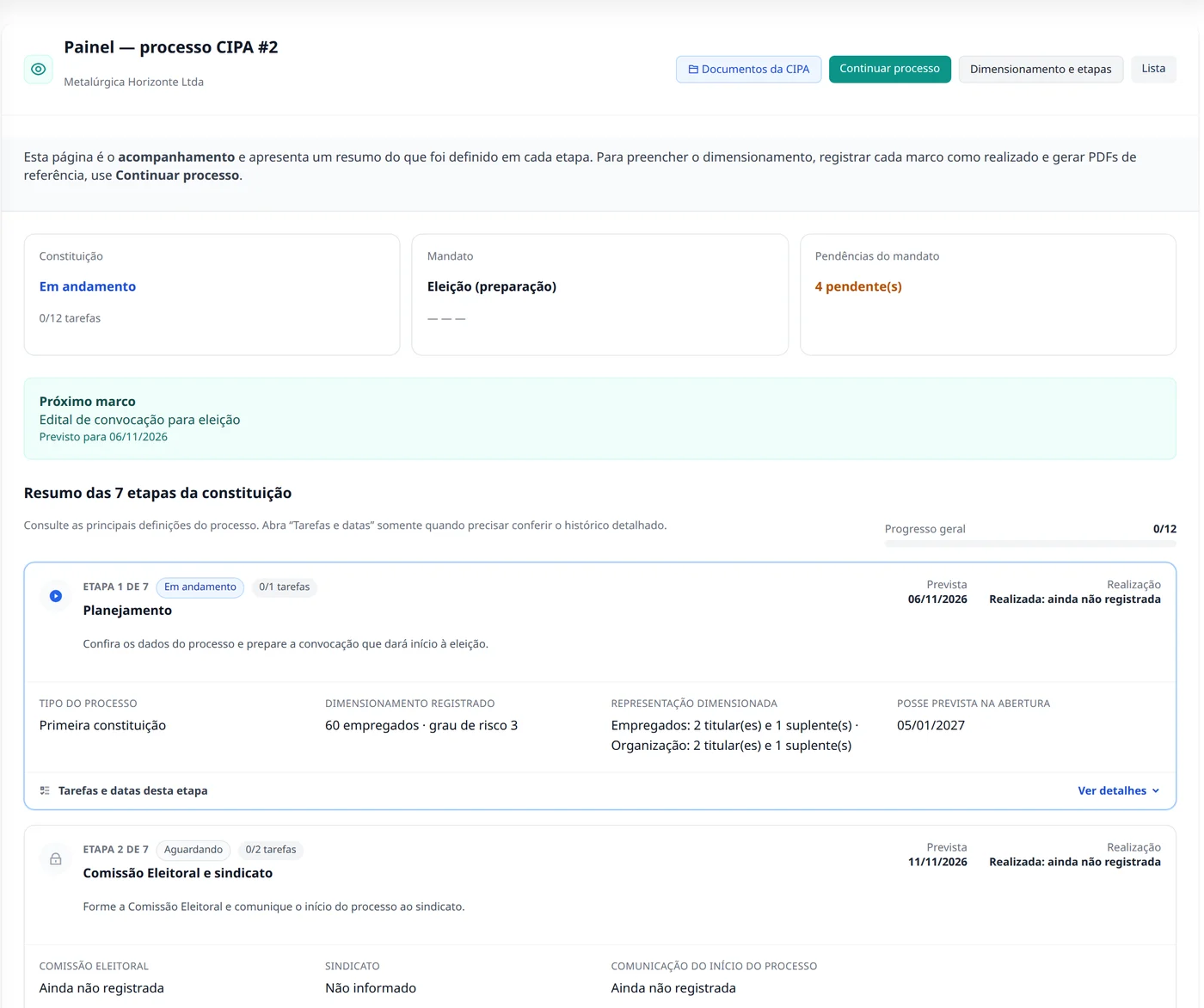
Task: Click the "Aguardando" badge of Etapa 2
Action: point(193,850)
